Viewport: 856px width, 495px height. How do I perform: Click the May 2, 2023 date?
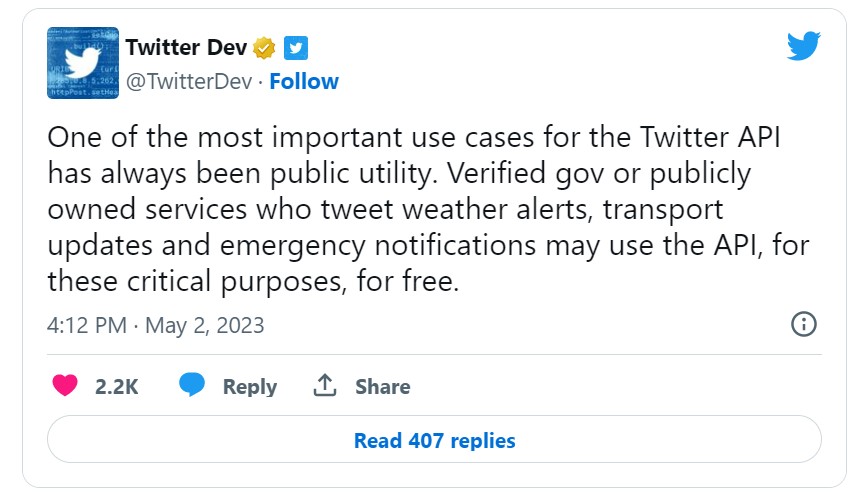[x=205, y=326]
